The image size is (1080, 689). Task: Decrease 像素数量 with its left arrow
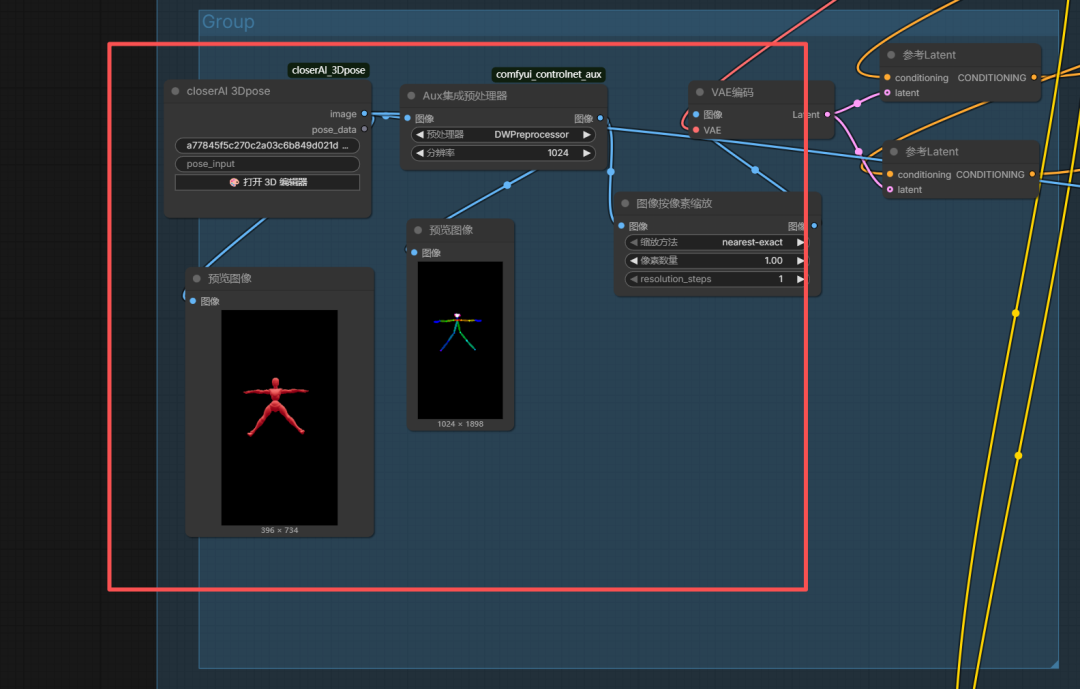tap(634, 260)
